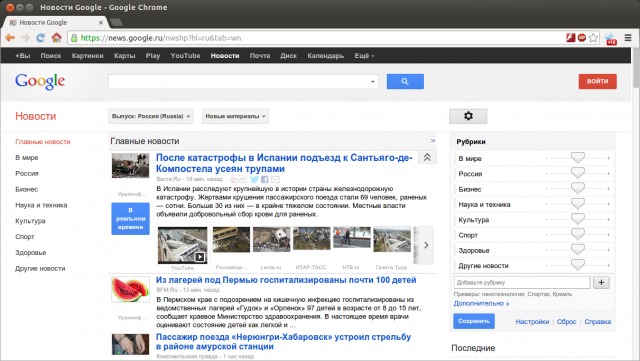
Task: Select Наука и техника in left sidebar
Action: [41, 205]
